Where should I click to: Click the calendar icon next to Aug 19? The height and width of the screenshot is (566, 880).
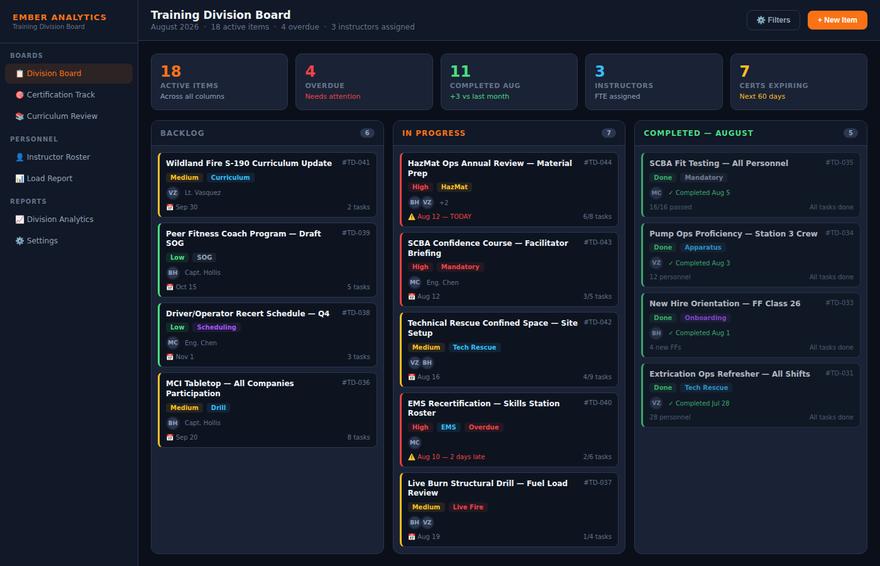[412, 537]
